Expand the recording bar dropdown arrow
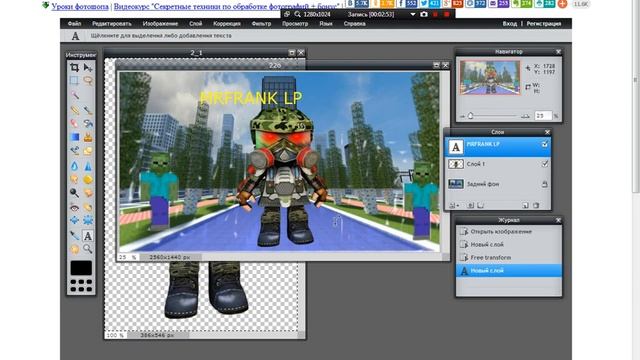 [413, 14]
